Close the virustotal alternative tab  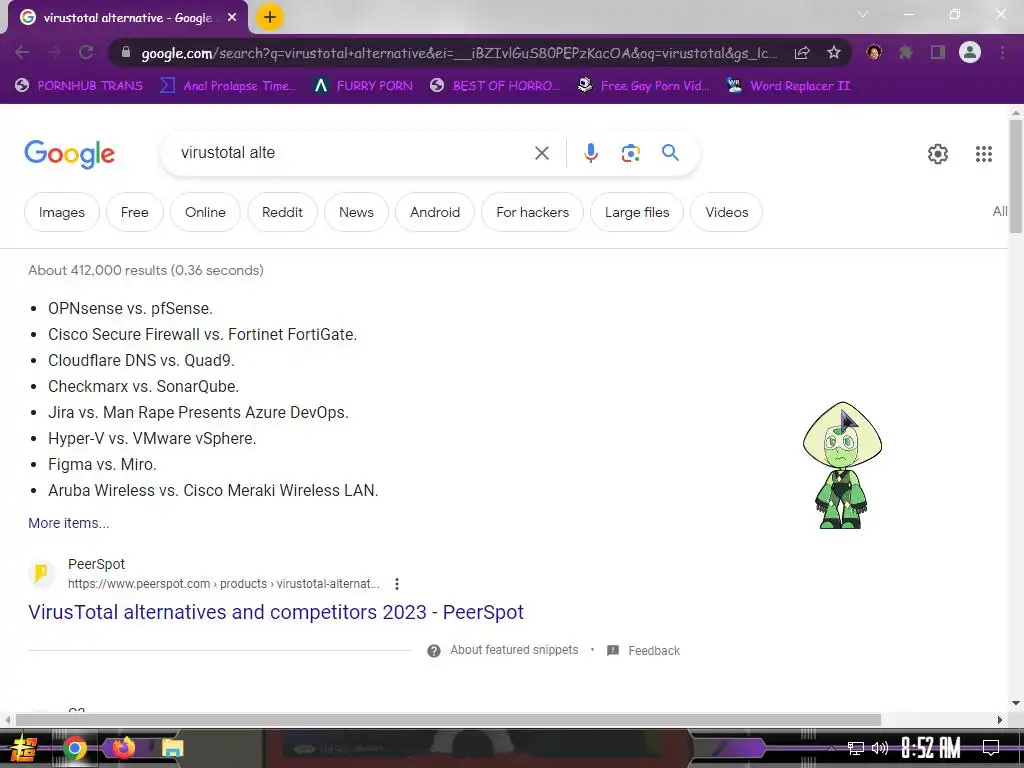(232, 18)
